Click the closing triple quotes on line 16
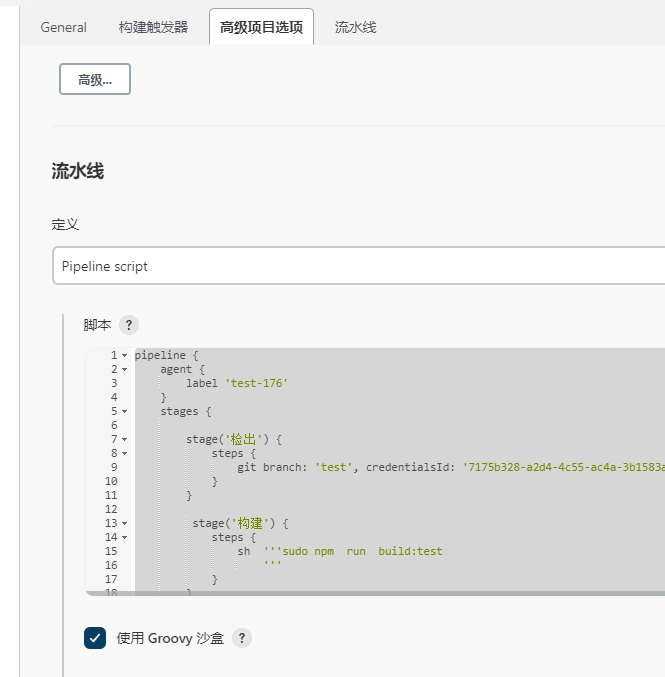The image size is (665, 677). [x=272, y=565]
